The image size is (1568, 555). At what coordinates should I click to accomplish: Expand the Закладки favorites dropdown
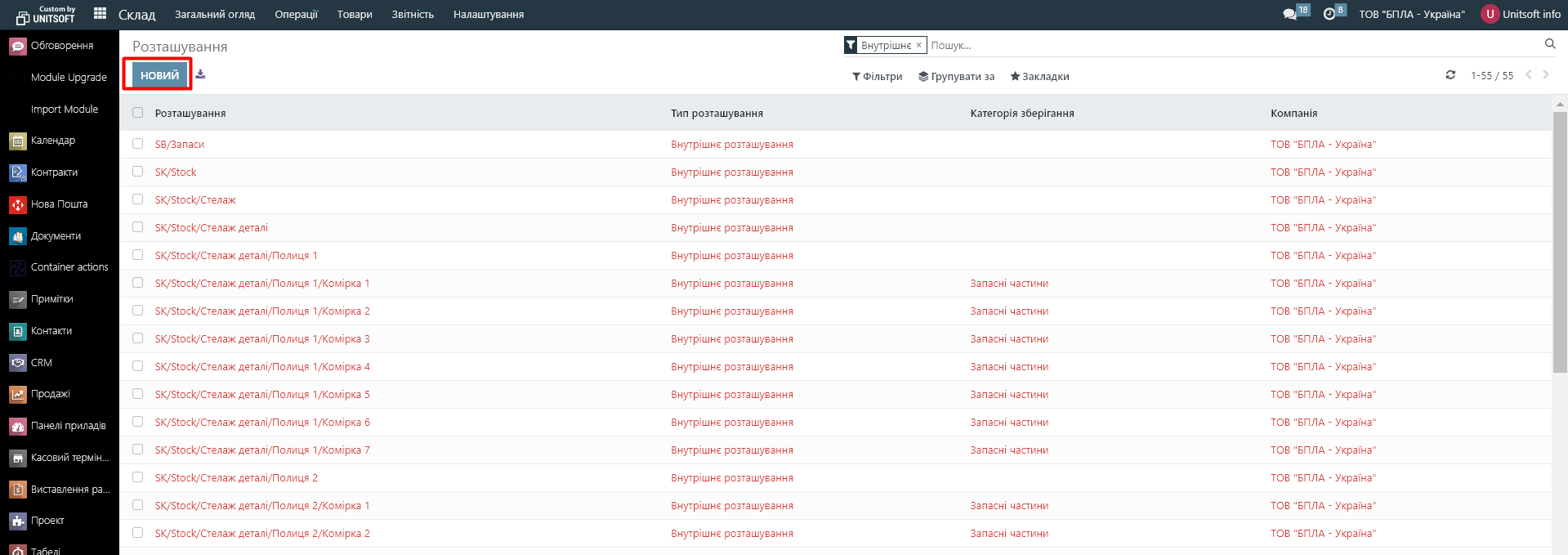(x=1039, y=77)
